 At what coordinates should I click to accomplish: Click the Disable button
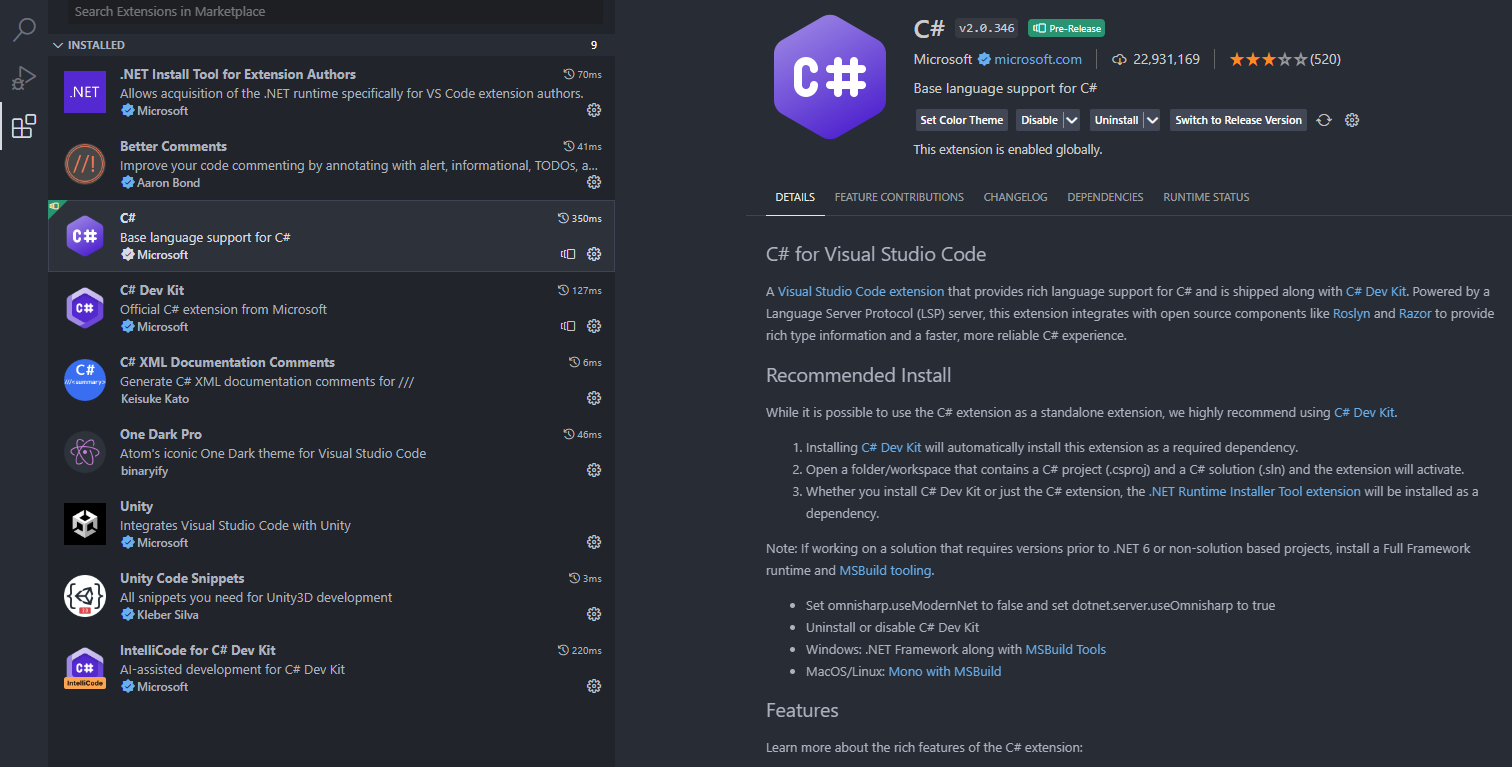click(x=1039, y=120)
